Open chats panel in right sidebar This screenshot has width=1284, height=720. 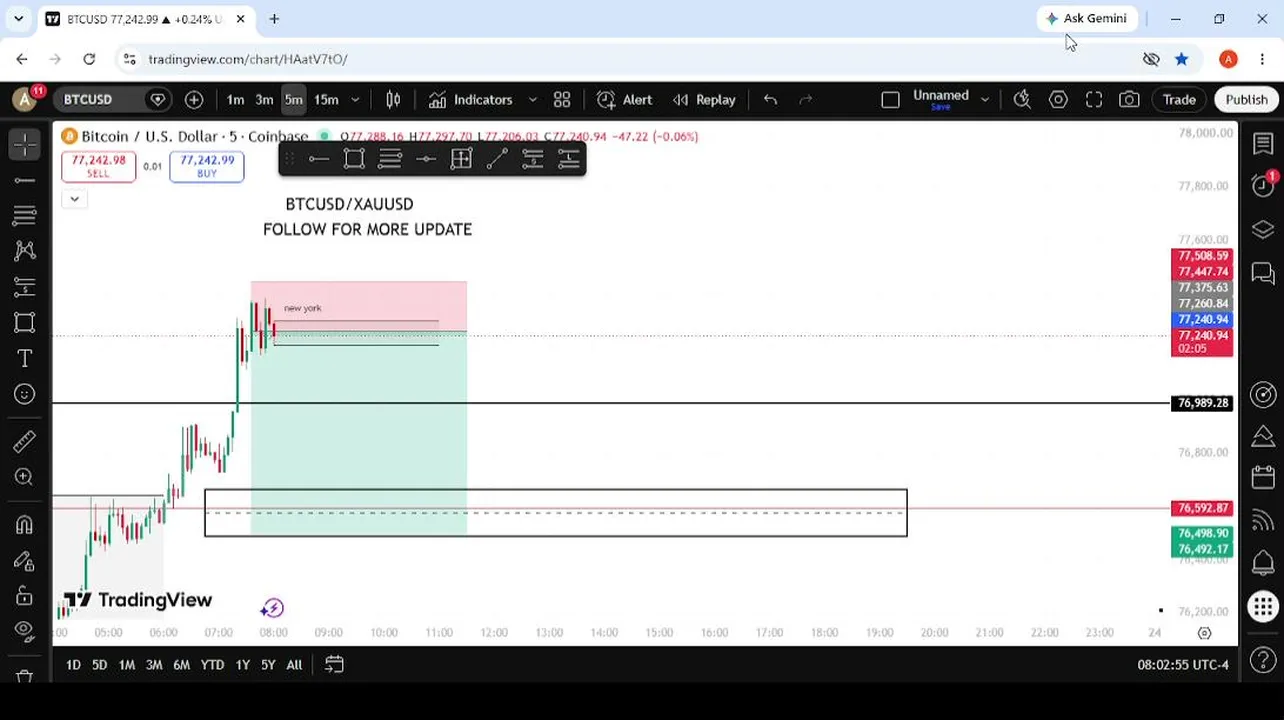point(1263,272)
